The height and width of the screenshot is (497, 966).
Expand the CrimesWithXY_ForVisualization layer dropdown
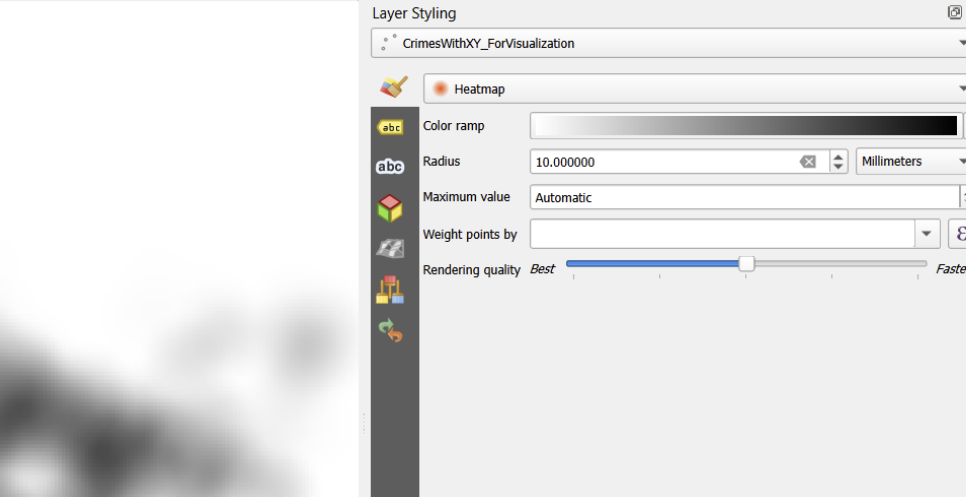(x=959, y=44)
